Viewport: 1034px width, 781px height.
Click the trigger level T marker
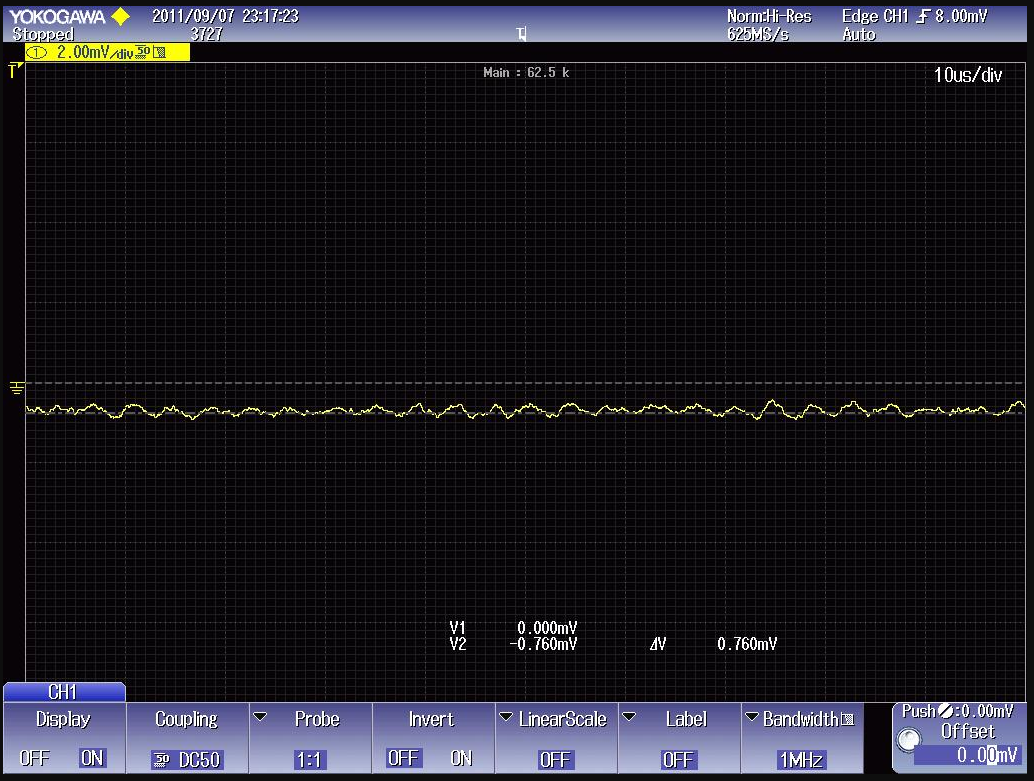pyautogui.click(x=14, y=70)
